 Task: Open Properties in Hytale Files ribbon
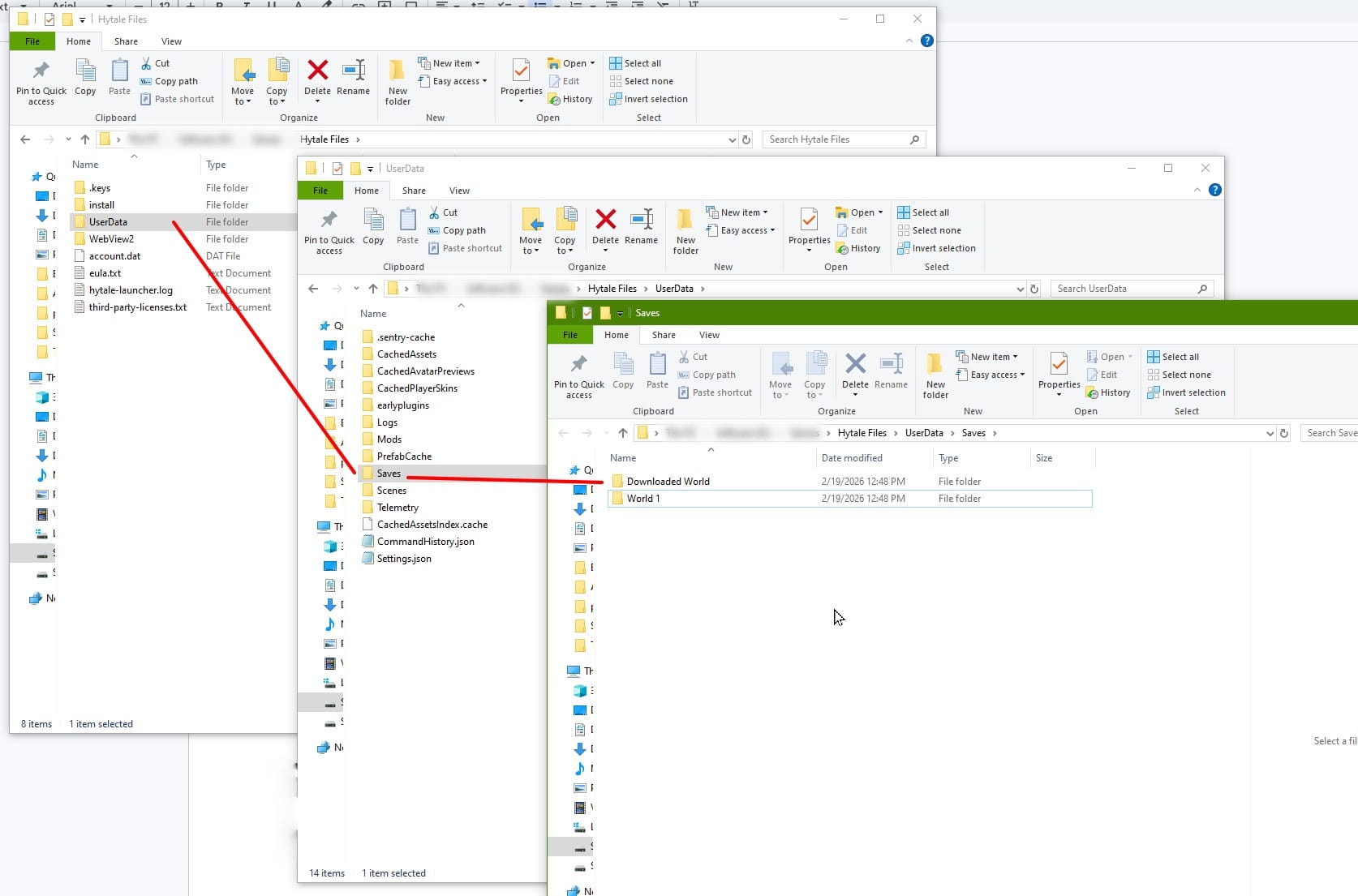521,78
